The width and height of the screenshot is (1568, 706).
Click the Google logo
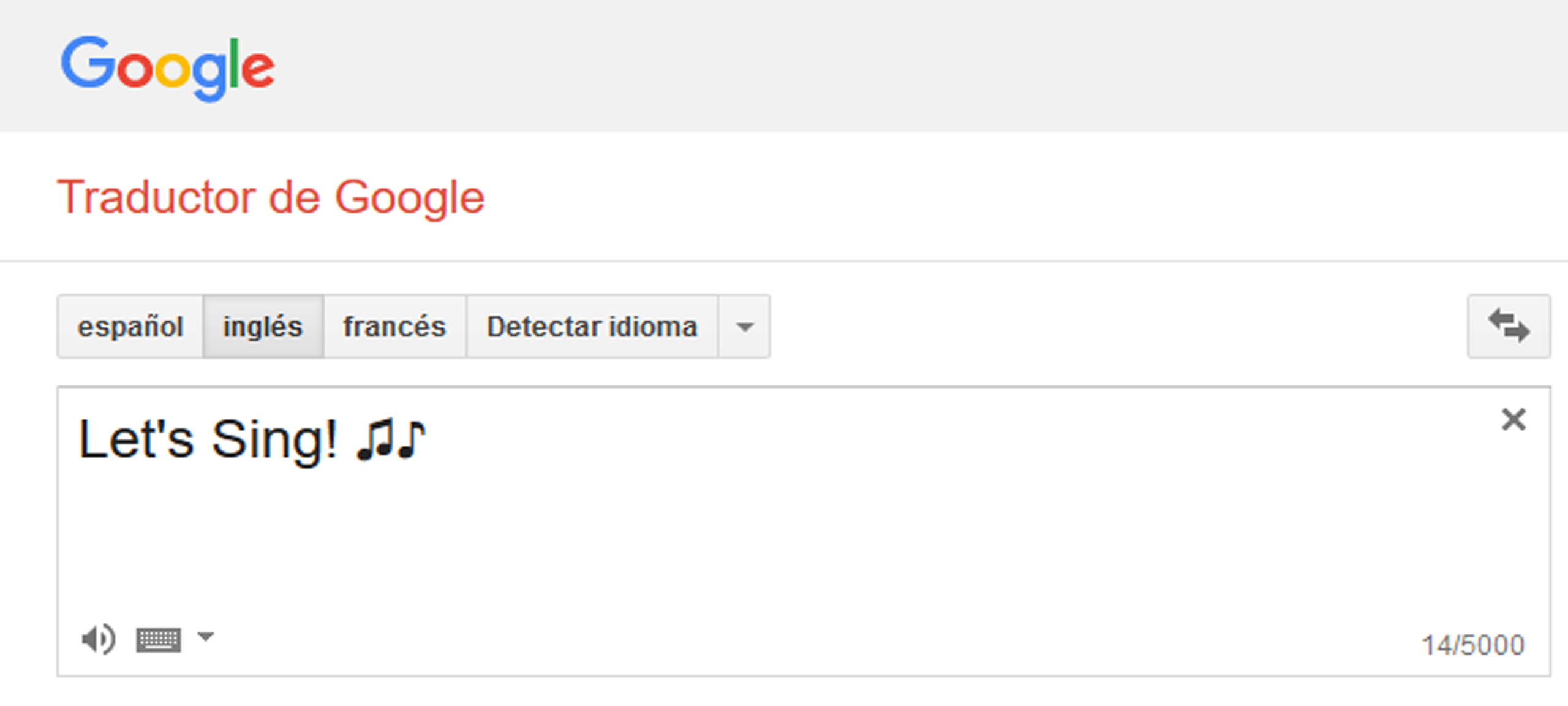168,69
